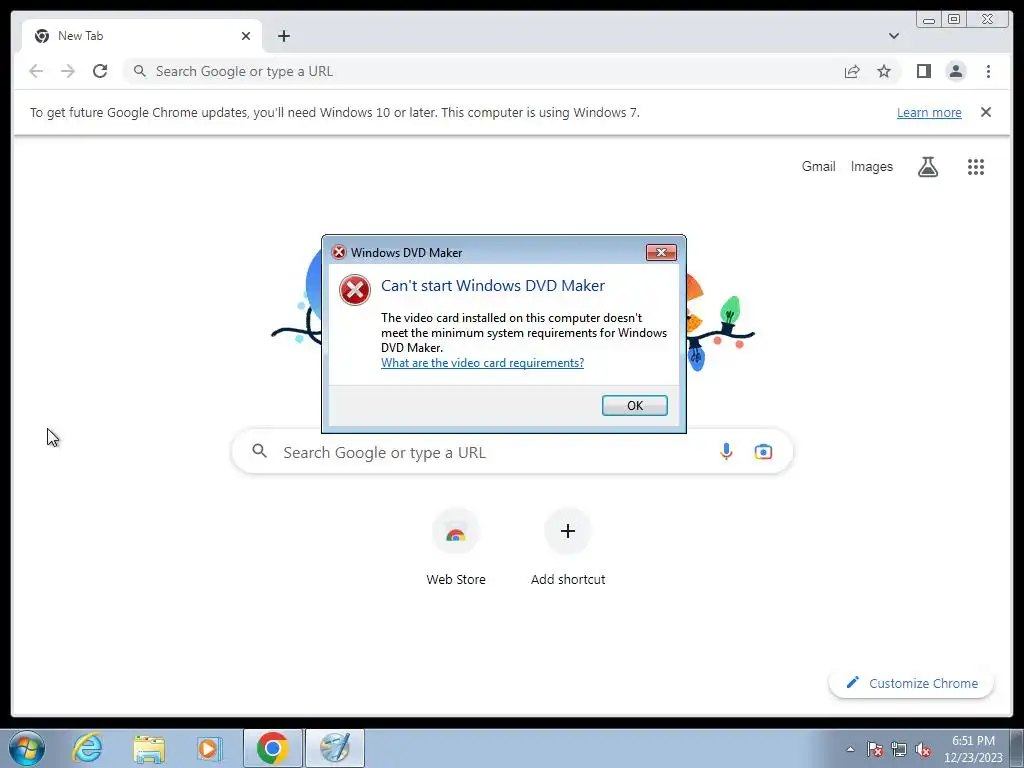Show hidden system tray icons

(850, 749)
